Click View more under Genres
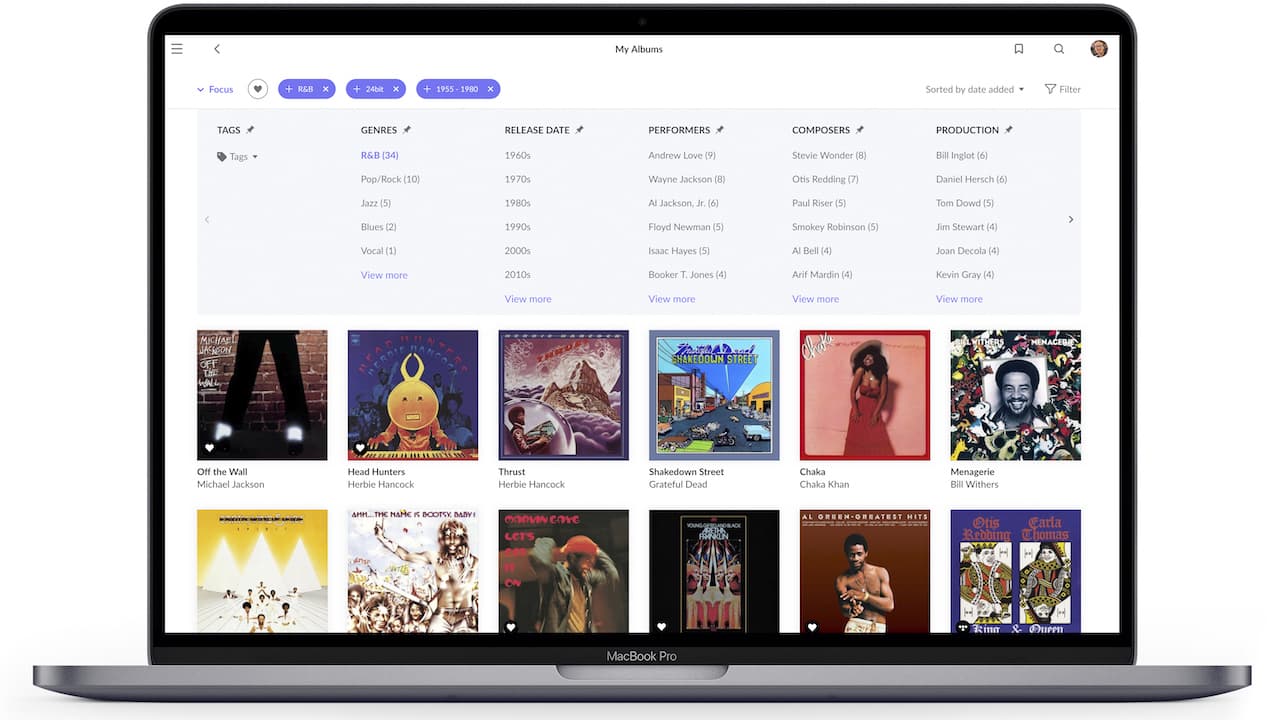 [x=384, y=275]
